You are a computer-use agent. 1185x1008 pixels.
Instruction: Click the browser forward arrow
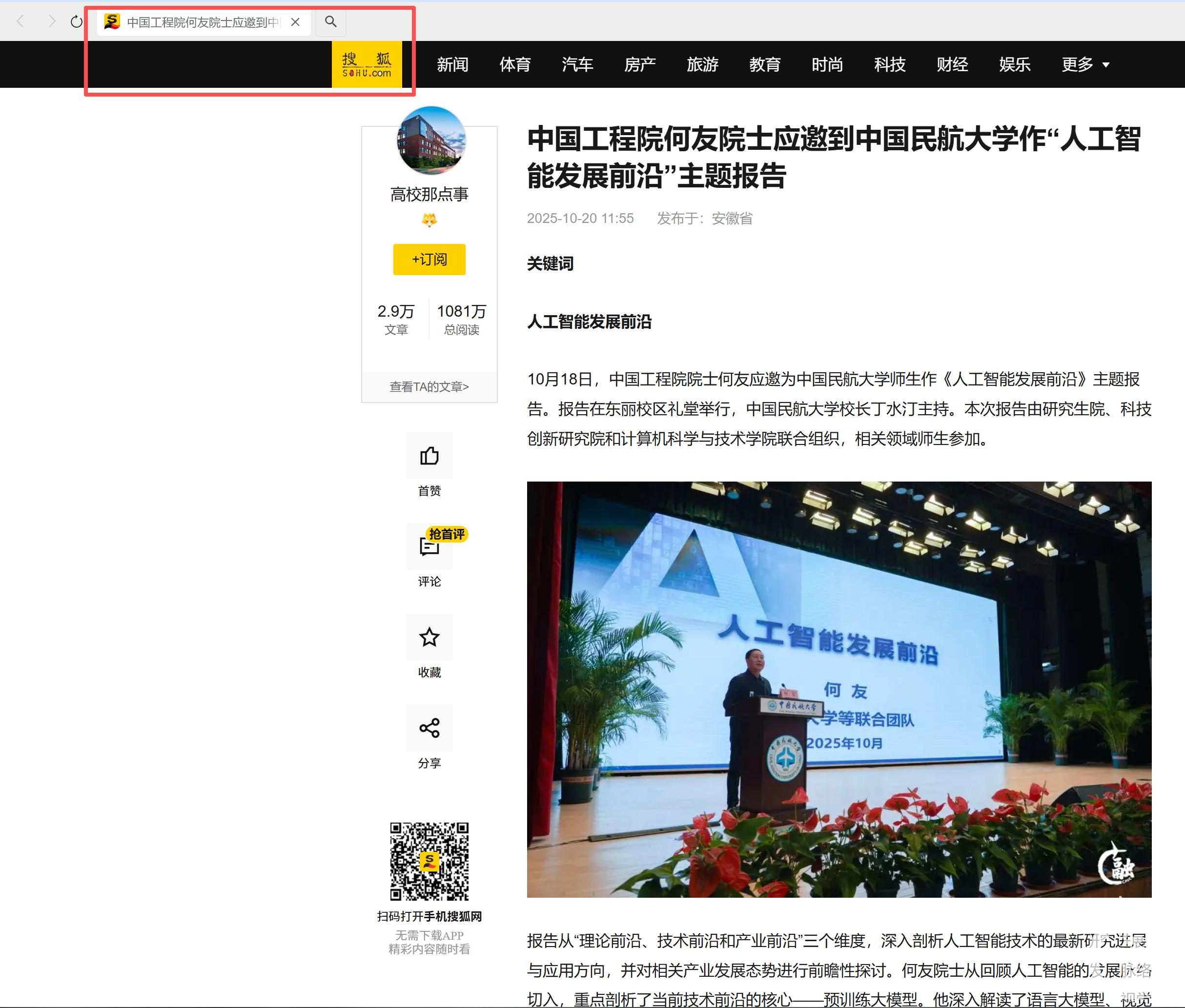click(52, 22)
